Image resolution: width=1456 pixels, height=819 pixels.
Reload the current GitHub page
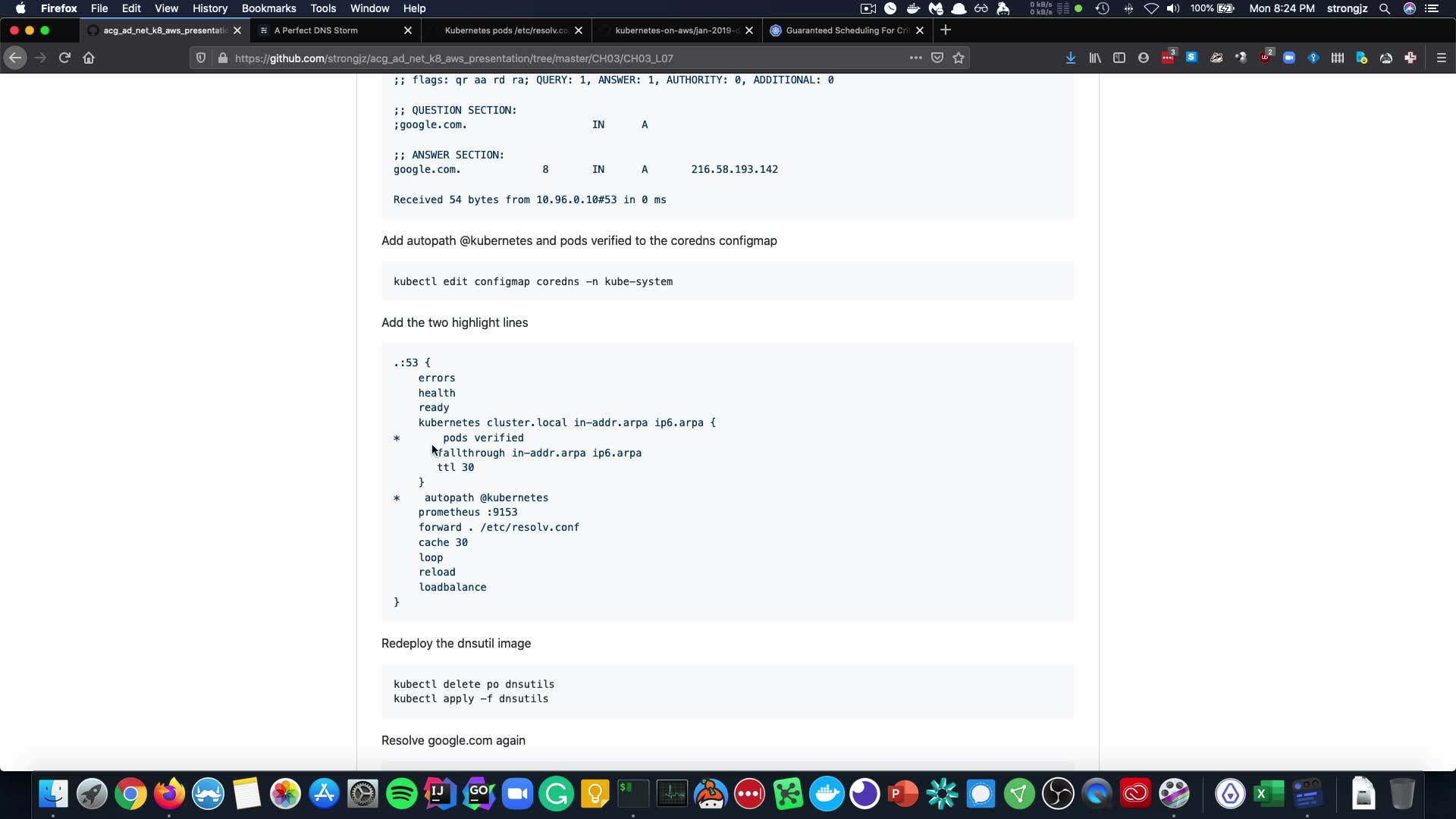[64, 58]
